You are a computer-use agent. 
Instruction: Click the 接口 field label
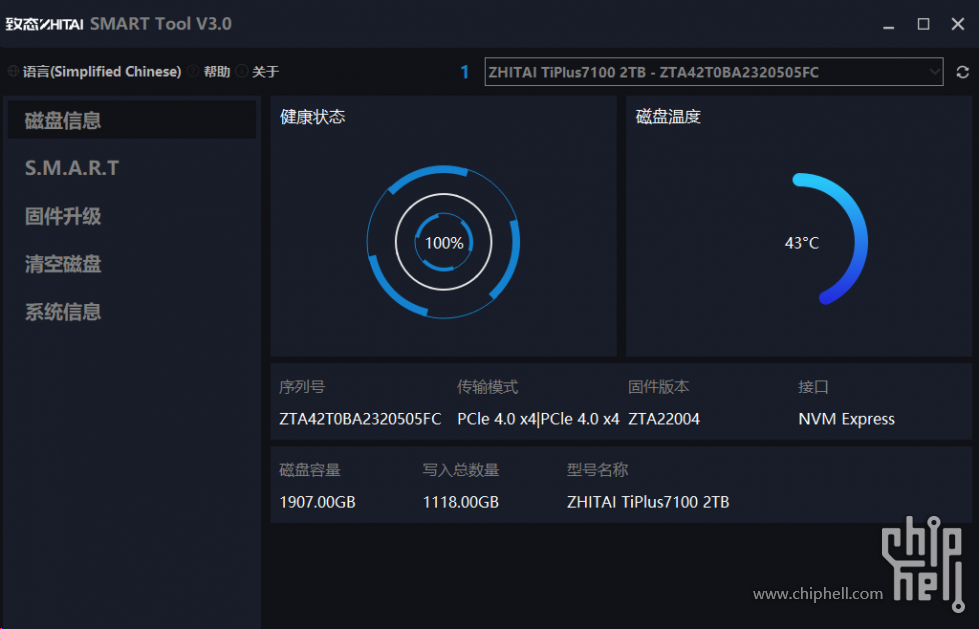coord(814,387)
